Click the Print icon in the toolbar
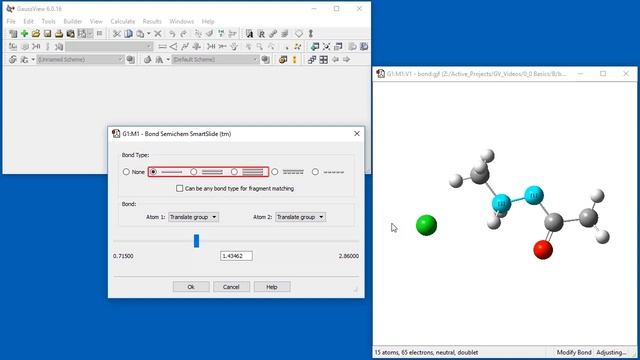This screenshot has width=640, height=360. click(x=59, y=33)
